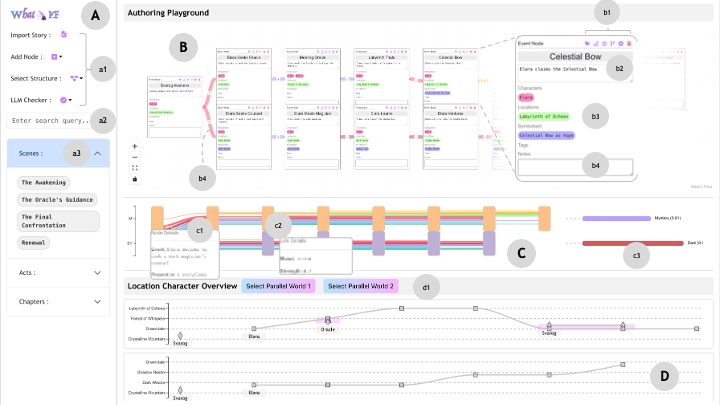
Task: Expand the Chapters section
Action: pyautogui.click(x=97, y=302)
